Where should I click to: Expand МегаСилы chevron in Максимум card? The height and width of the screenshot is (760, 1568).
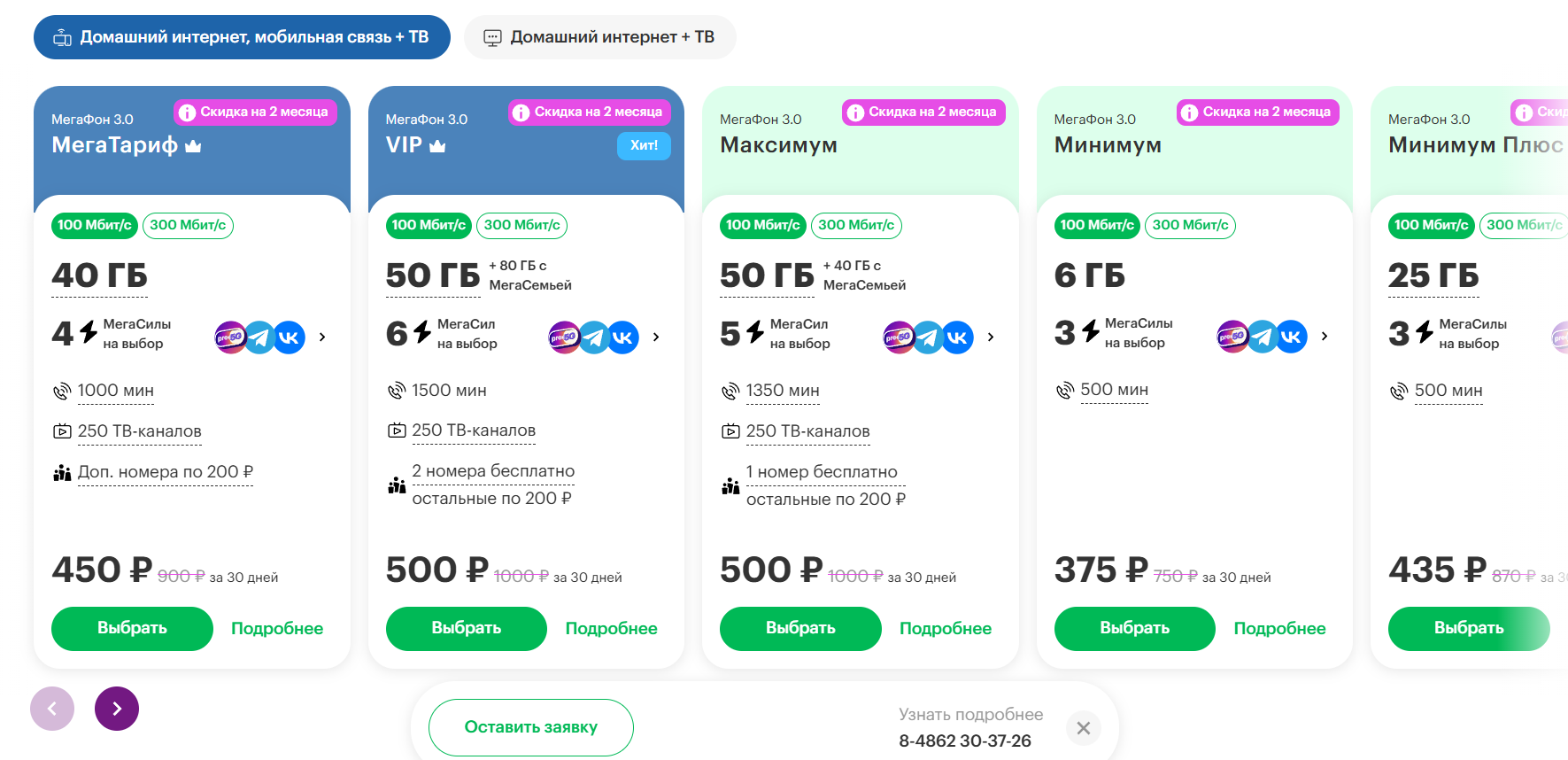click(x=991, y=337)
